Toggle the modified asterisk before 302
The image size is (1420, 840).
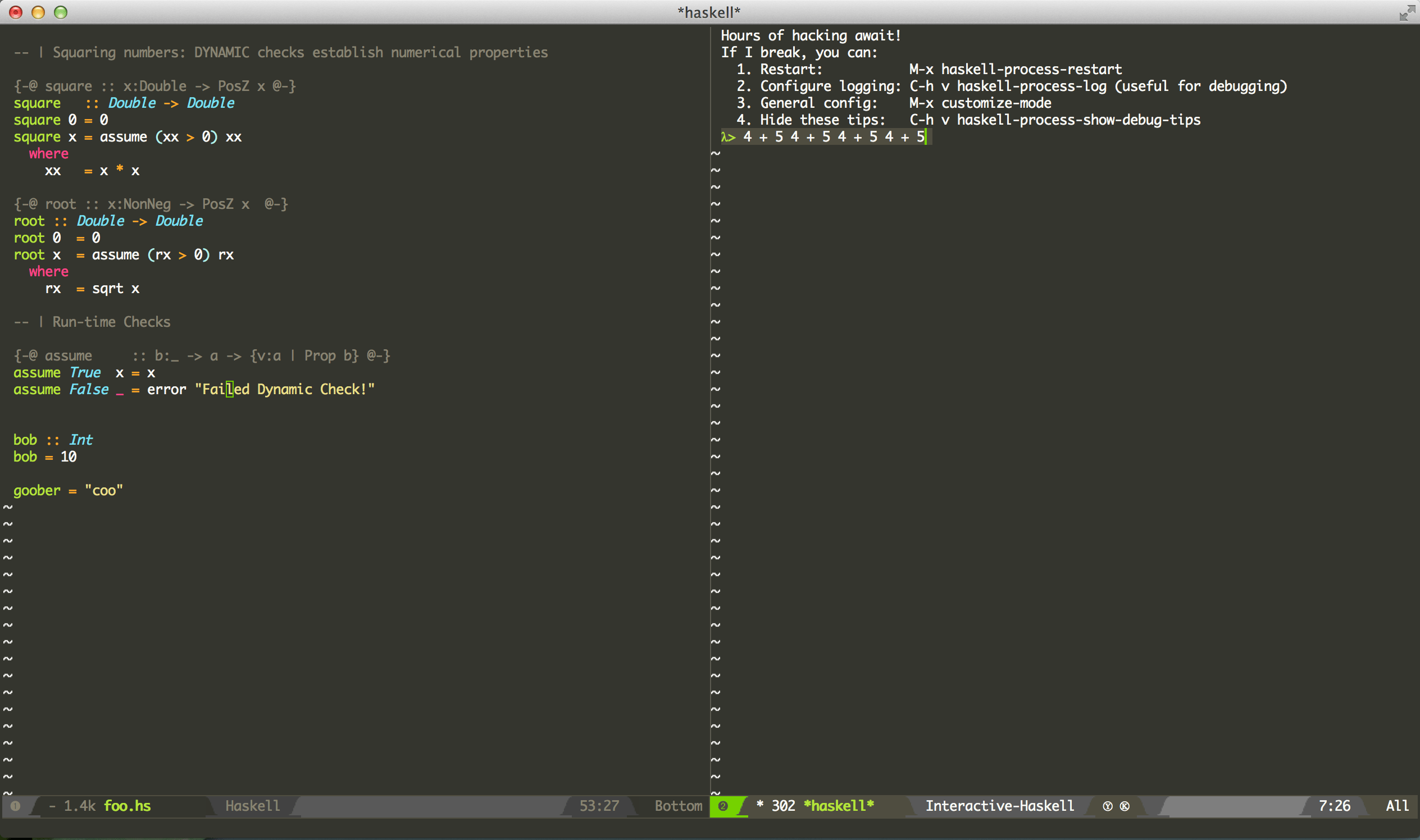coord(759,806)
